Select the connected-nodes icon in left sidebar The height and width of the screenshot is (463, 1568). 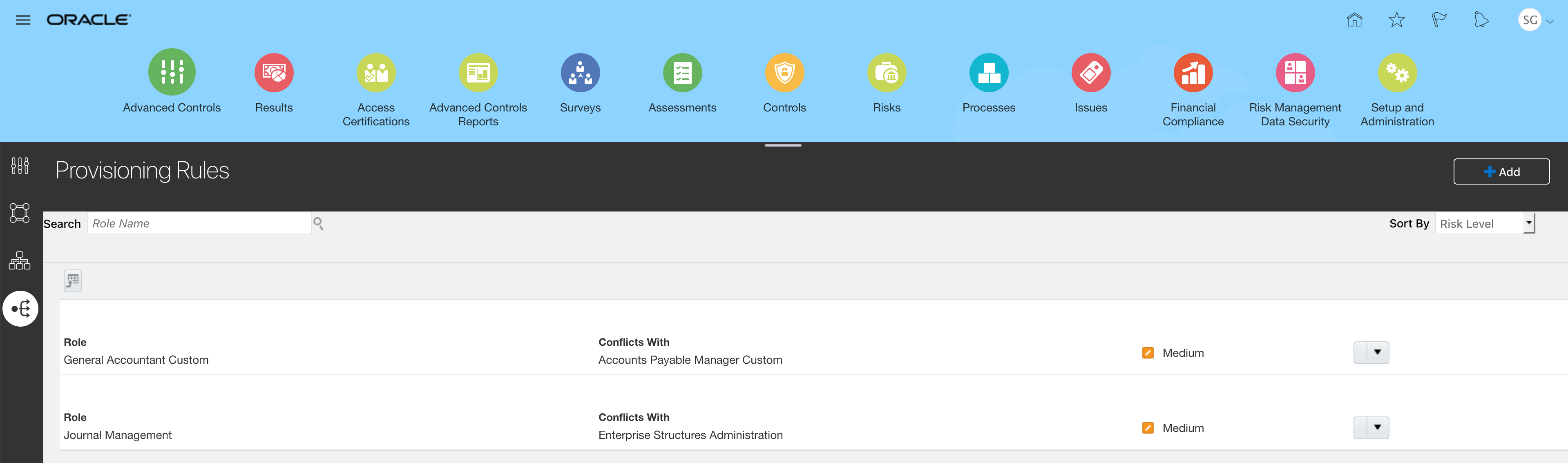coord(20,213)
